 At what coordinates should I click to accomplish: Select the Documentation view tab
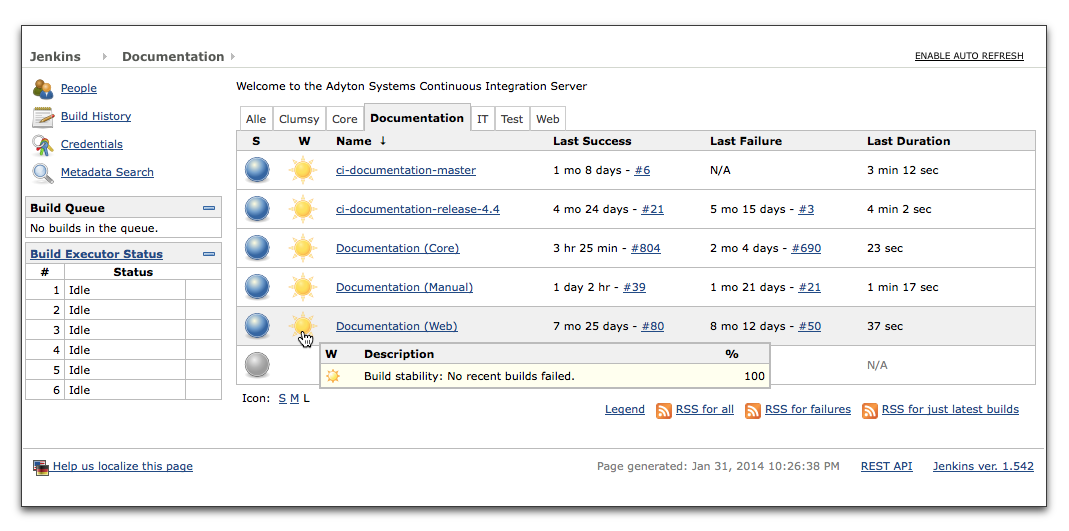coord(417,117)
